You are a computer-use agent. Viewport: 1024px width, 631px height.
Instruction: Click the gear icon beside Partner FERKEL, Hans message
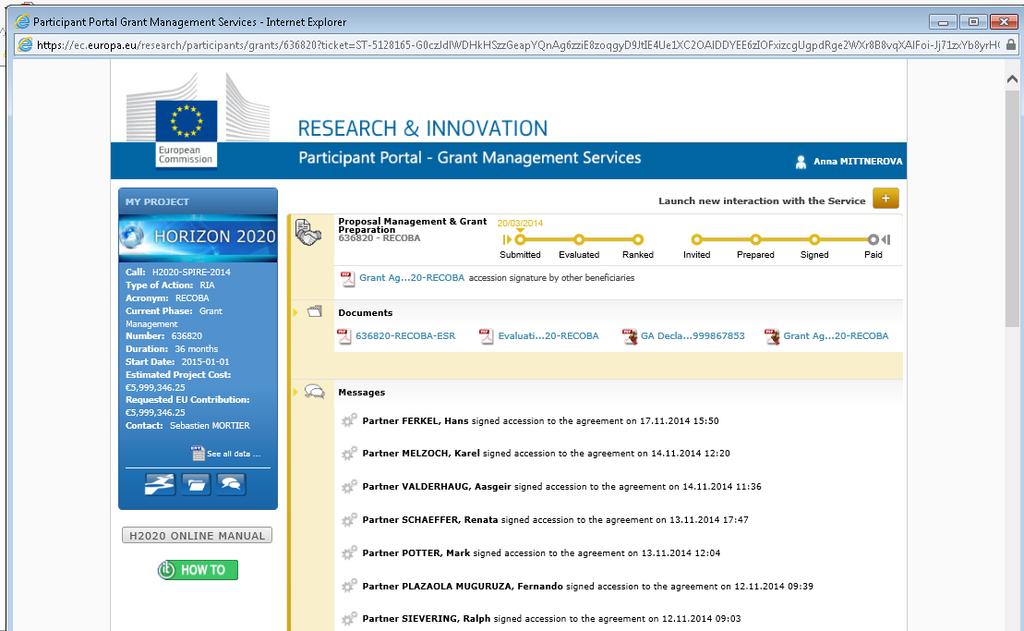349,421
